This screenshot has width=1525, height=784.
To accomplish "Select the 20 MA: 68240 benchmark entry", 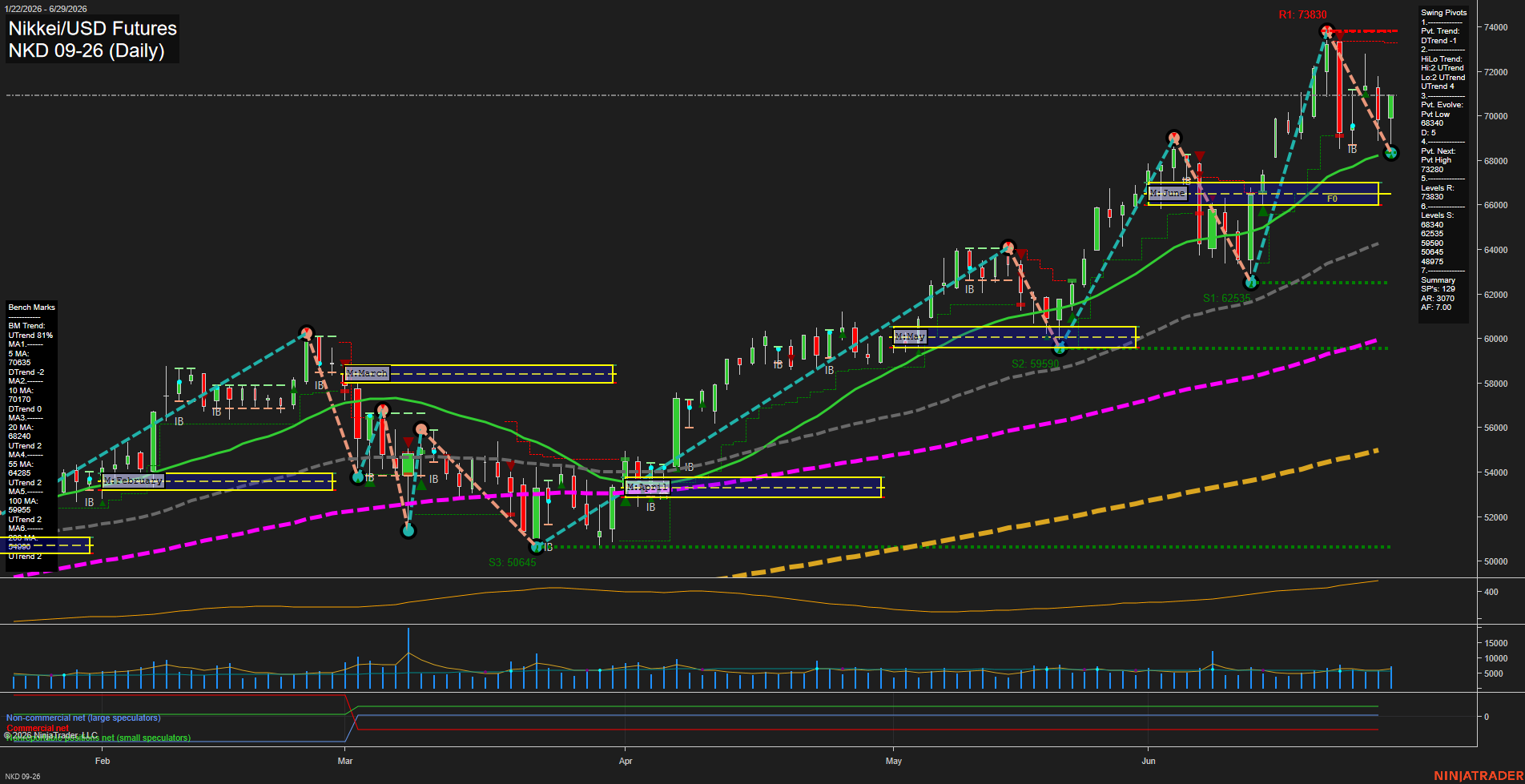I will [x=21, y=432].
